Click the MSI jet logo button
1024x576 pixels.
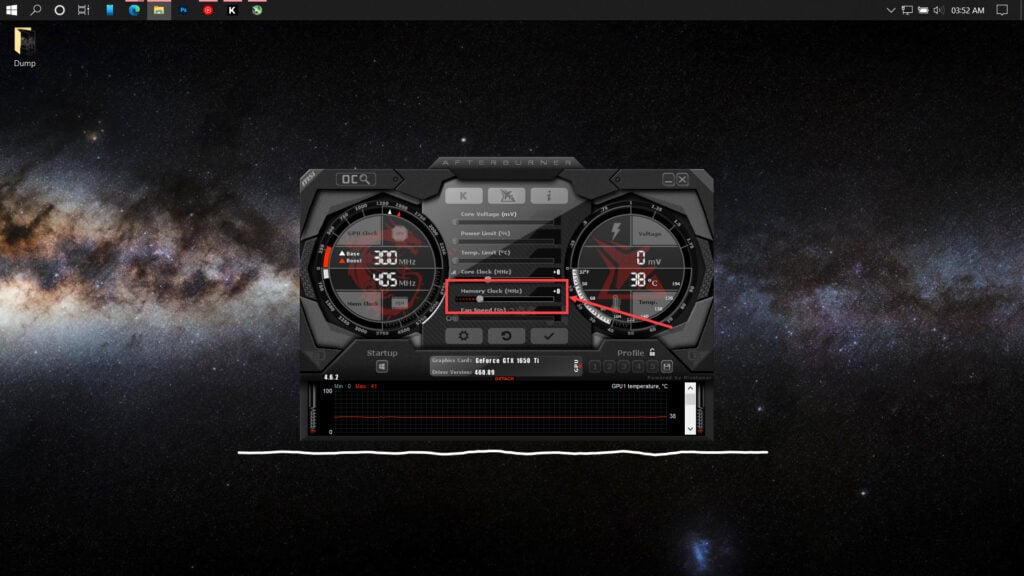506,196
